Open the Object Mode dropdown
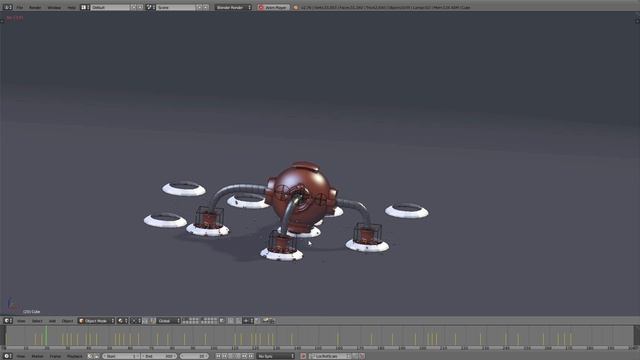The image size is (640, 360). click(96, 321)
